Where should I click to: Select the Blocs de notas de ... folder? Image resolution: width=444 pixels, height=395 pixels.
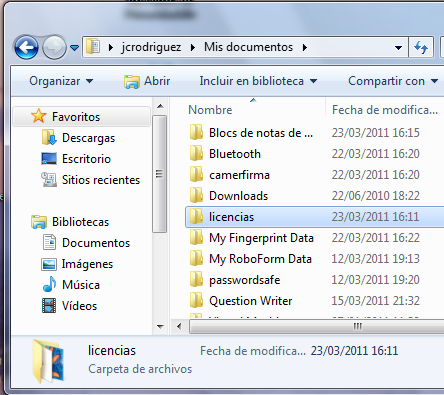pos(261,133)
